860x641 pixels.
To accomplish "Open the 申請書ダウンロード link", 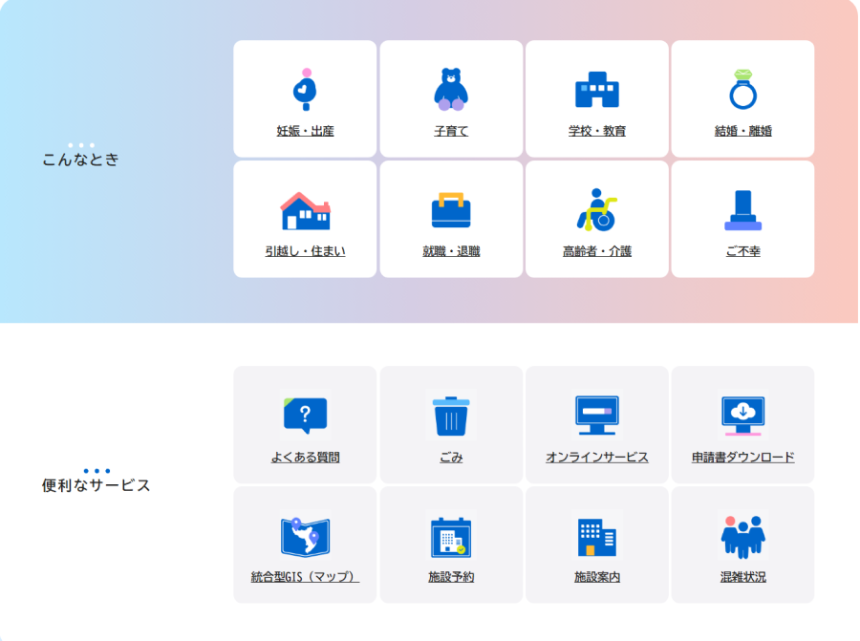I will (742, 458).
